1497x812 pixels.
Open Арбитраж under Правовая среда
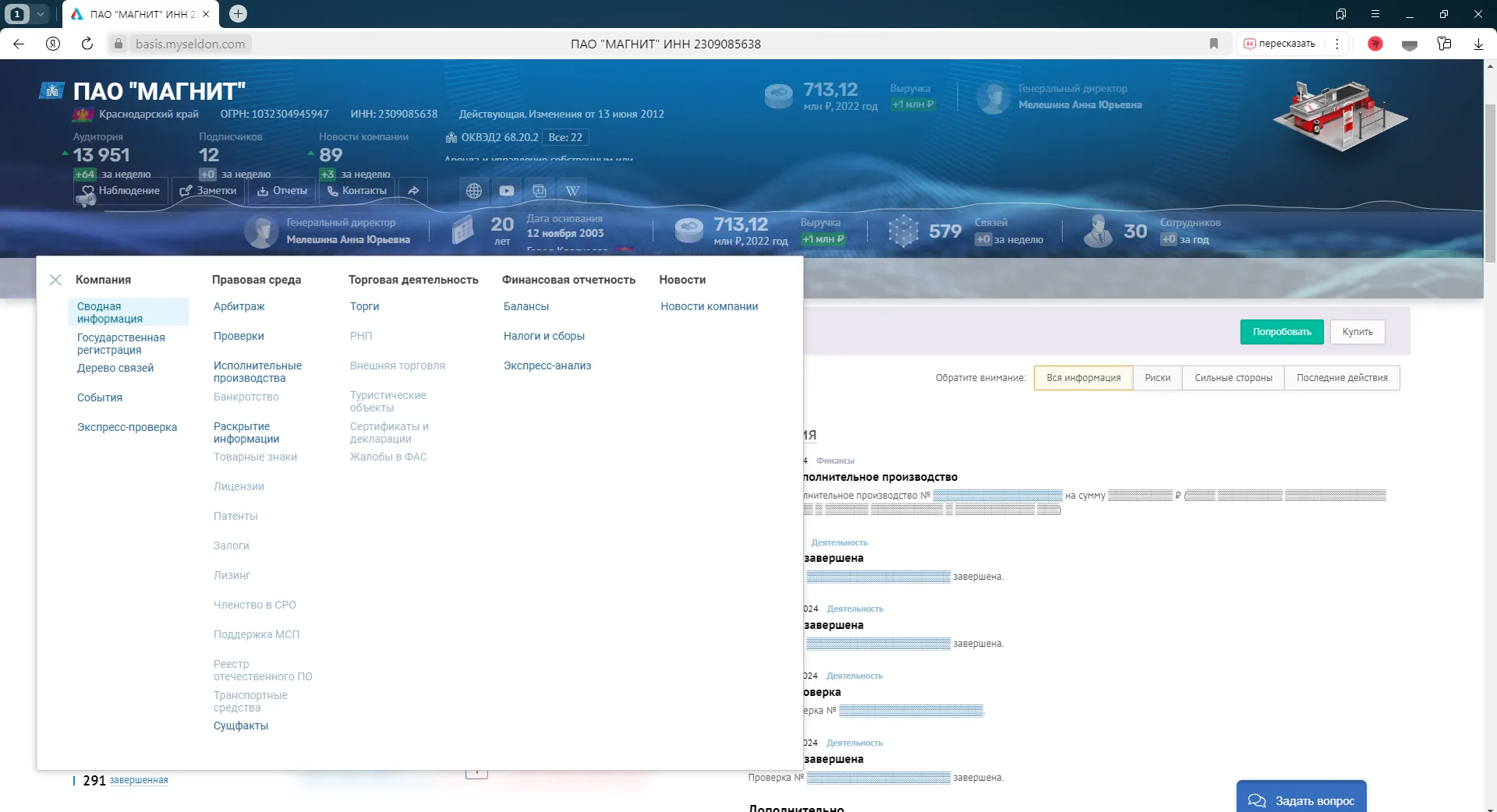pos(239,306)
